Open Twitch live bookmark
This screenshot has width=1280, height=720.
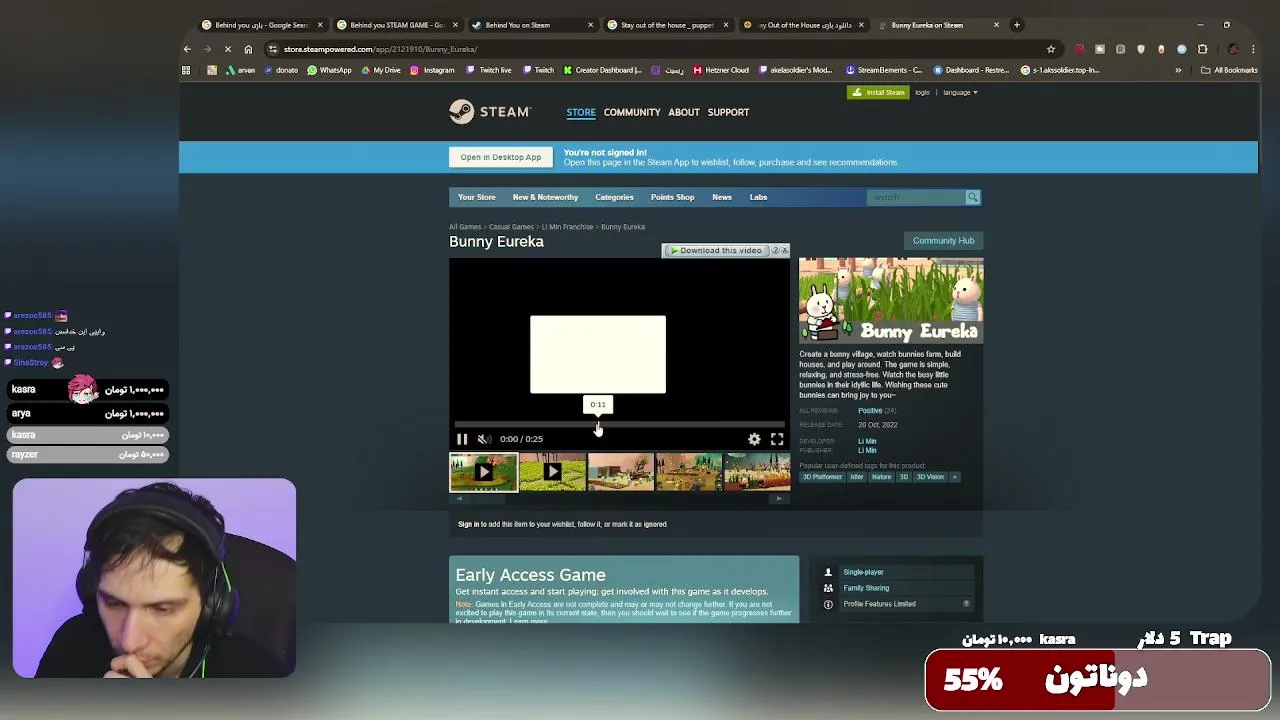coord(489,70)
